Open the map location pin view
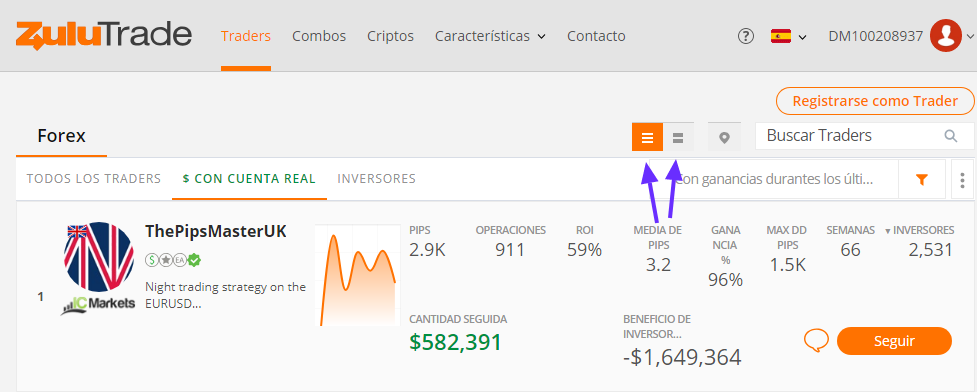This screenshot has height=392, width=977. (724, 137)
